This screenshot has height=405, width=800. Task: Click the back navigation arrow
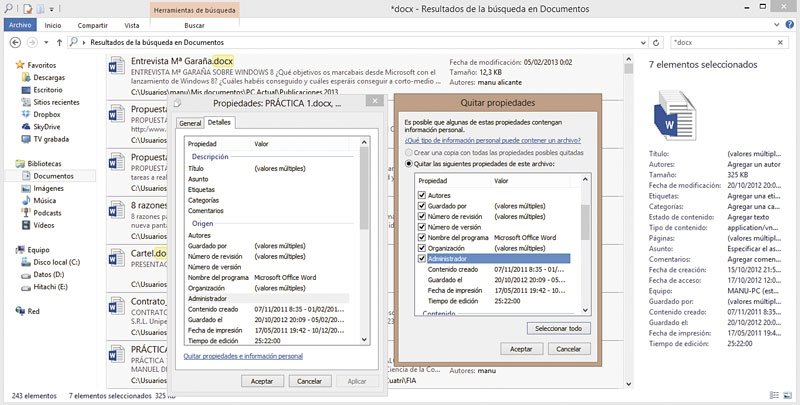15,43
